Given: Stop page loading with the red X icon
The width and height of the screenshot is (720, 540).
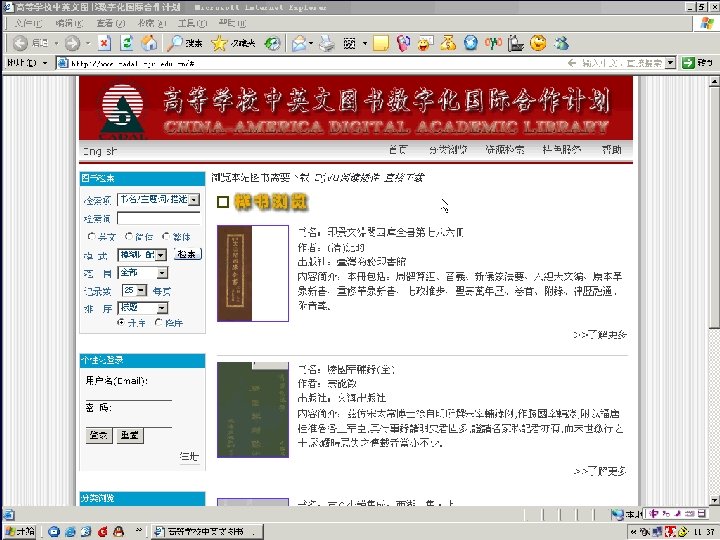Looking at the screenshot, I should click(105, 44).
